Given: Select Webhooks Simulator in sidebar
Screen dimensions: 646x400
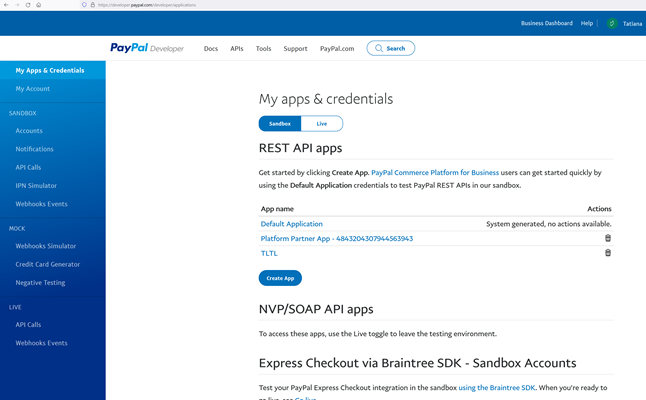Looking at the screenshot, I should [45, 246].
